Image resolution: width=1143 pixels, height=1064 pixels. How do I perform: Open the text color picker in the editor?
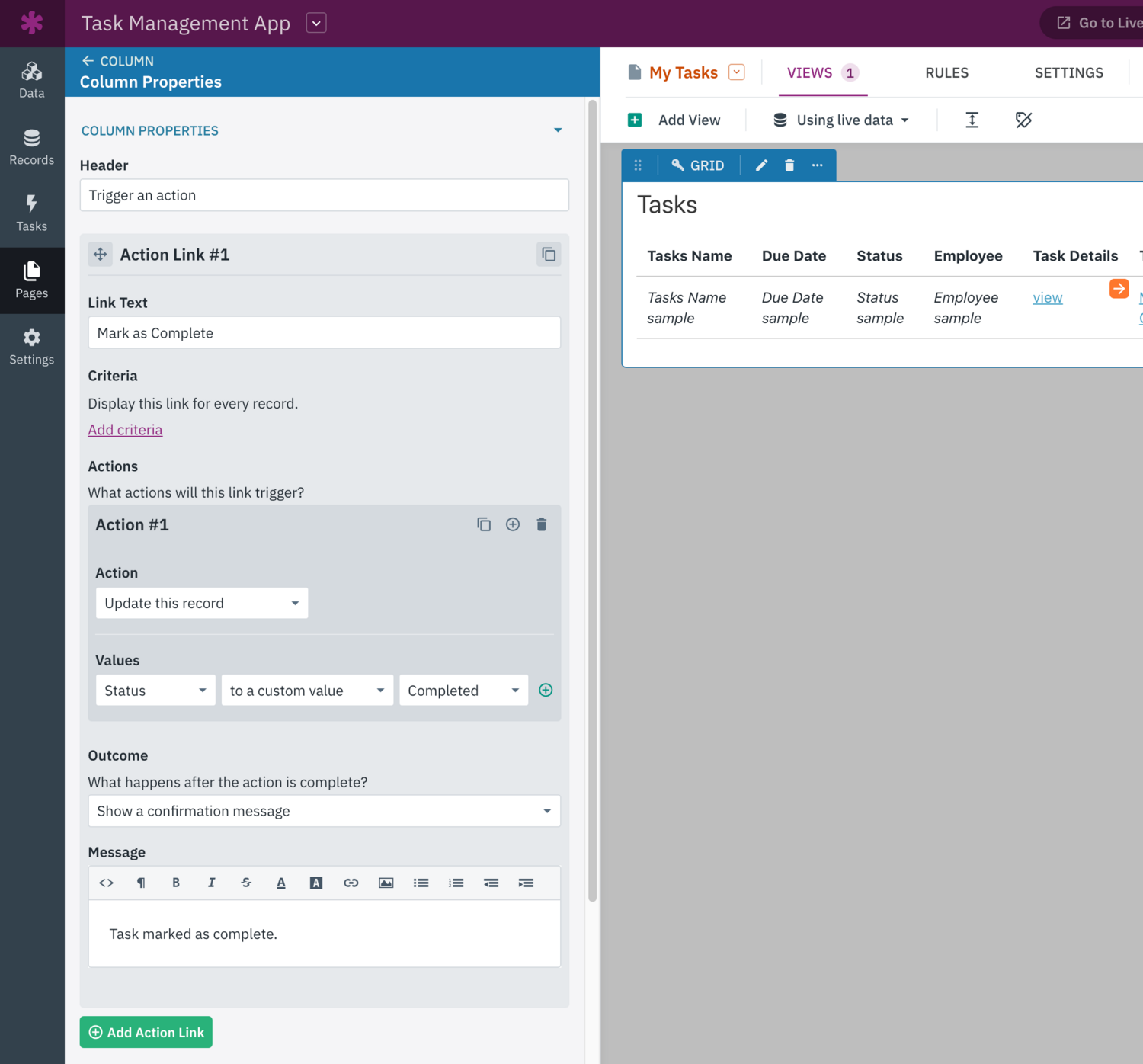(281, 883)
